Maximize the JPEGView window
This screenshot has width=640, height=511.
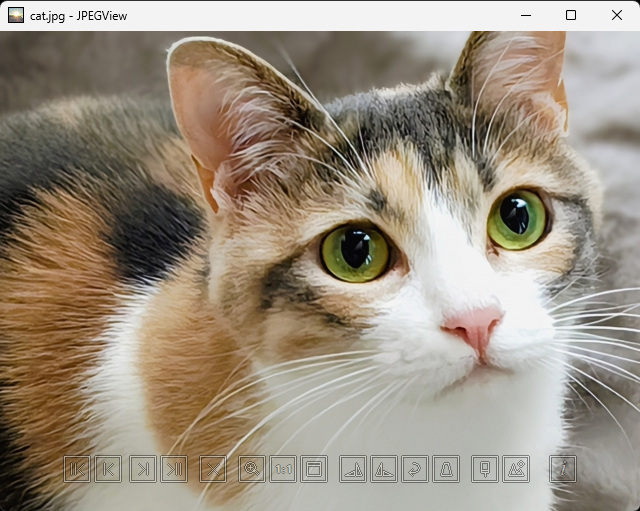571,15
